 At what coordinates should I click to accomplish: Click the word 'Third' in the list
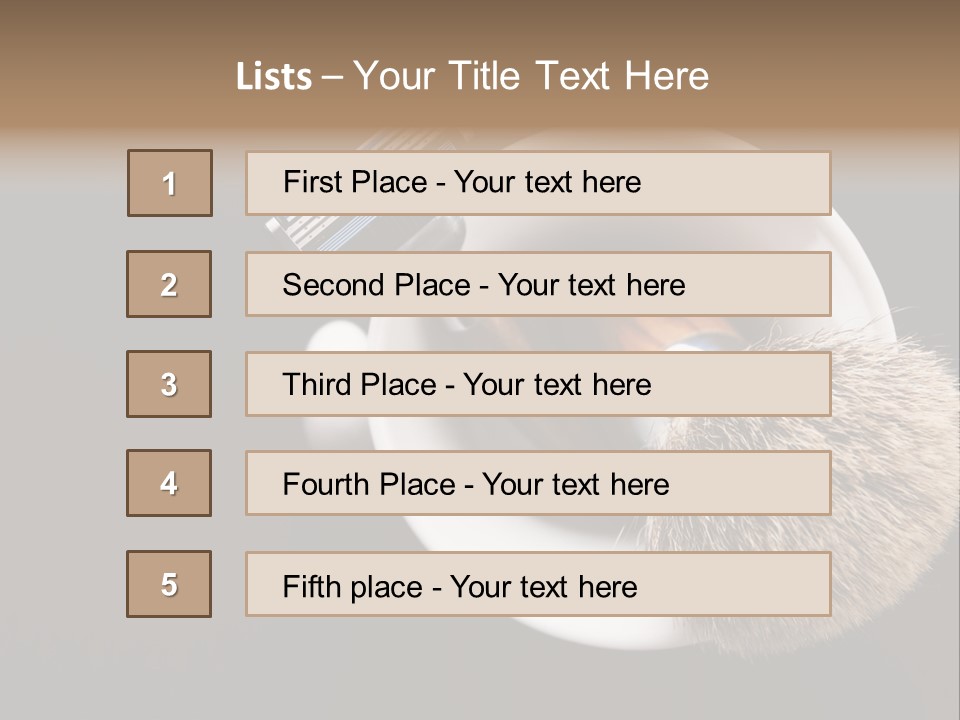pos(317,384)
